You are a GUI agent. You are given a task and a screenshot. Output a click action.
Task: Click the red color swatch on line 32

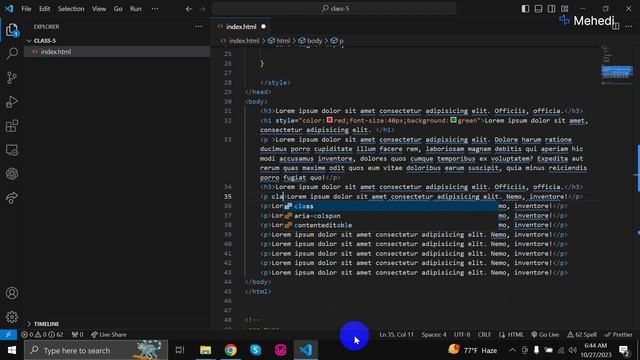tap(330, 120)
